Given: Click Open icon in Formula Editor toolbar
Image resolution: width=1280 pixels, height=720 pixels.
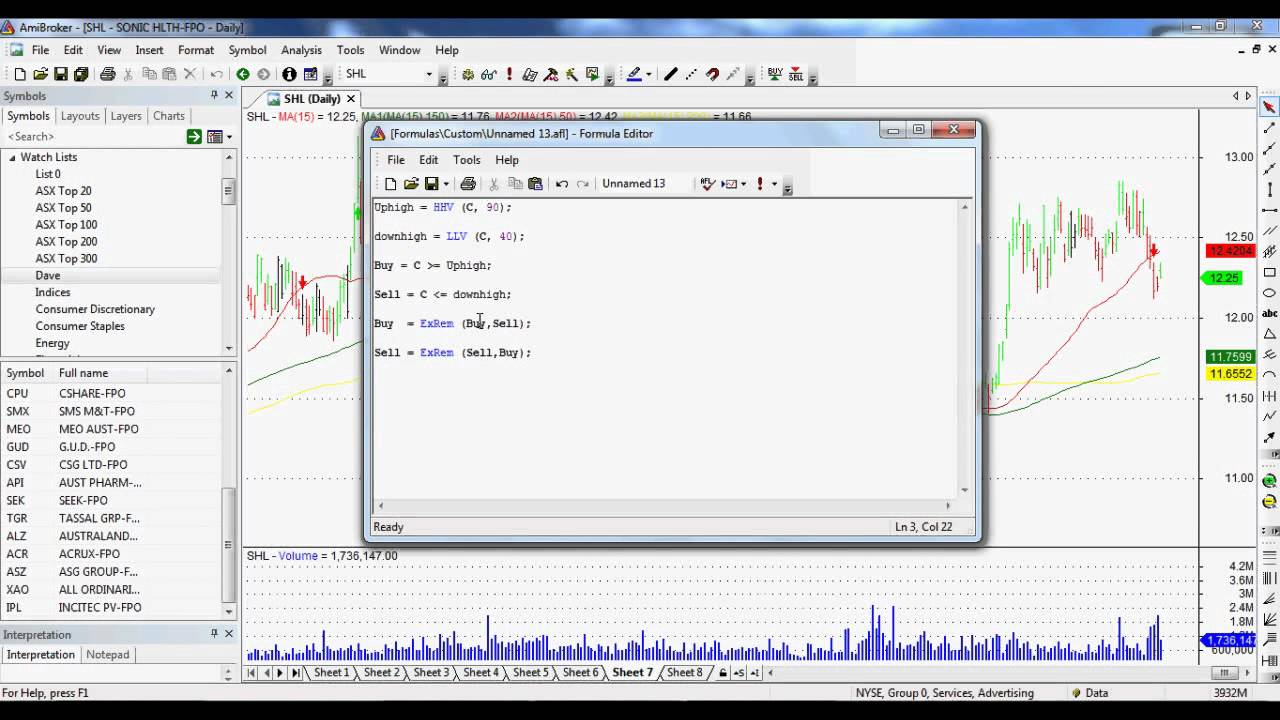Looking at the screenshot, I should [410, 184].
